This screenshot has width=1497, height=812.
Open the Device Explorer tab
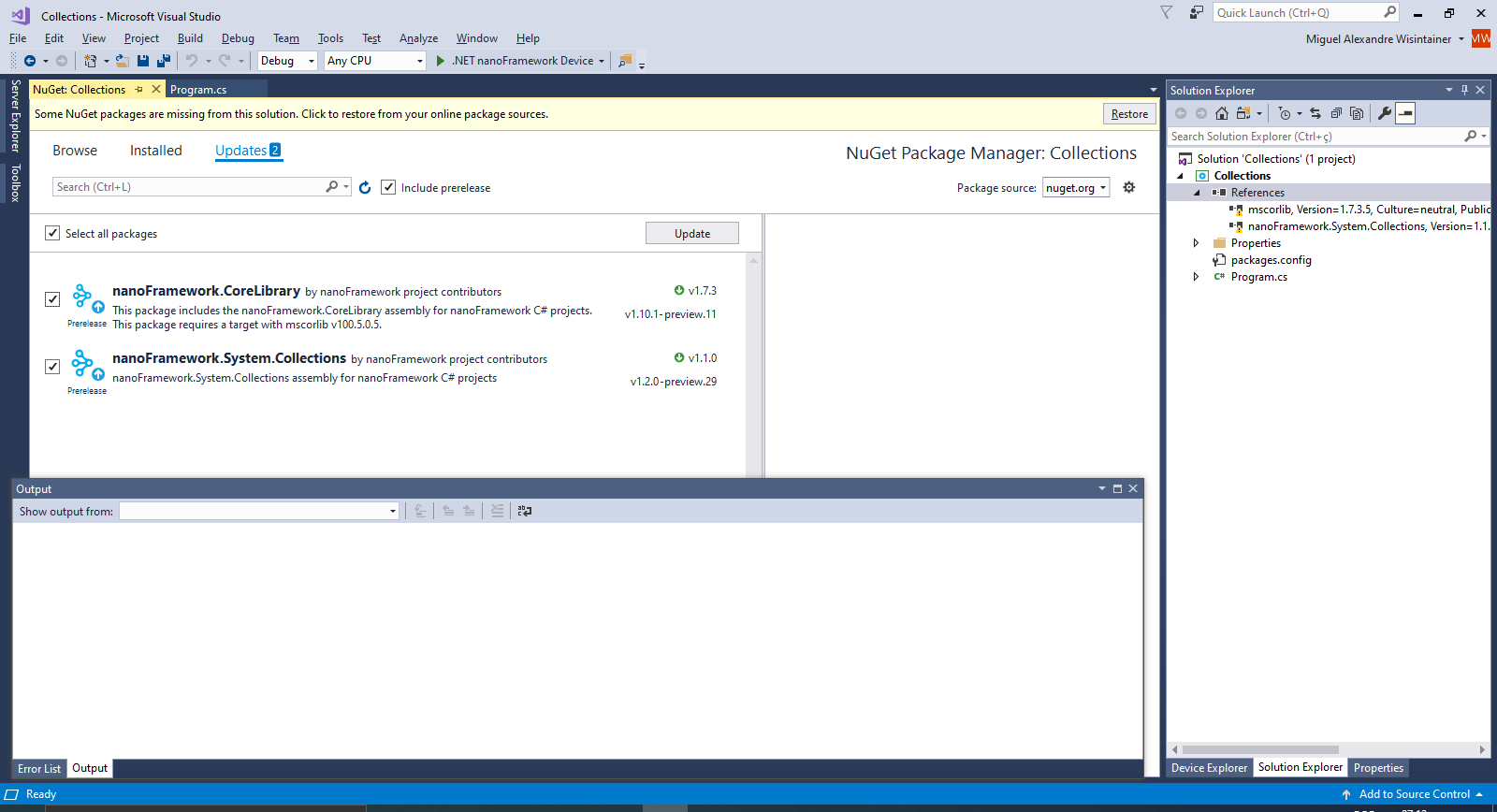1209,768
